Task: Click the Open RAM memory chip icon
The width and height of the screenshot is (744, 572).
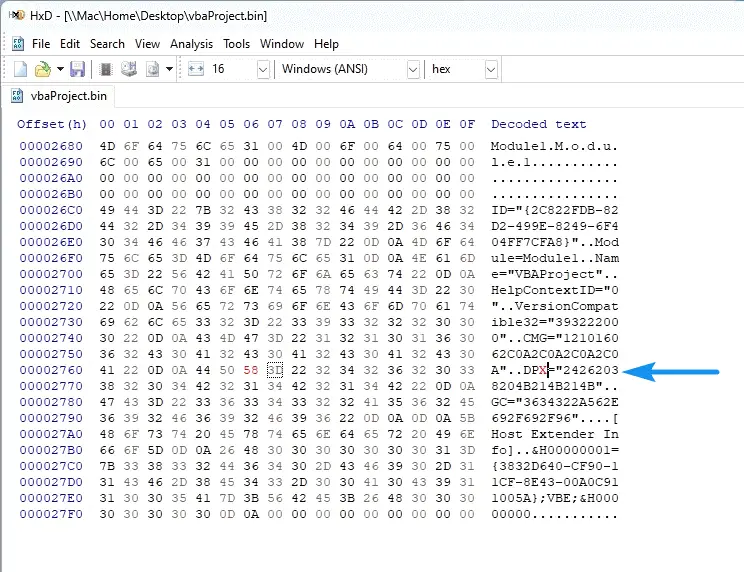Action: (x=106, y=69)
